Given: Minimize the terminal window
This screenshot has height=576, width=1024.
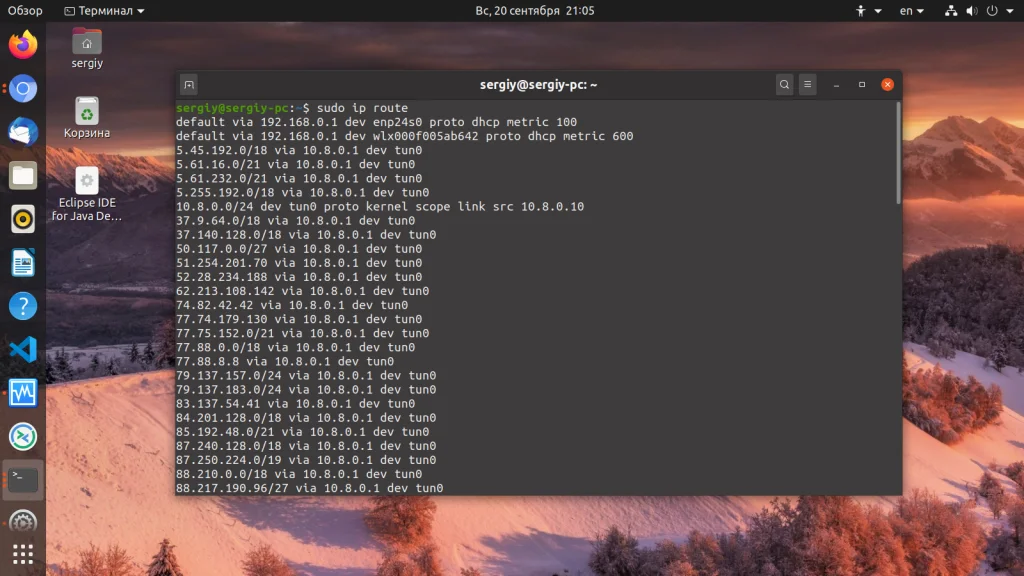Looking at the screenshot, I should click(x=836, y=85).
